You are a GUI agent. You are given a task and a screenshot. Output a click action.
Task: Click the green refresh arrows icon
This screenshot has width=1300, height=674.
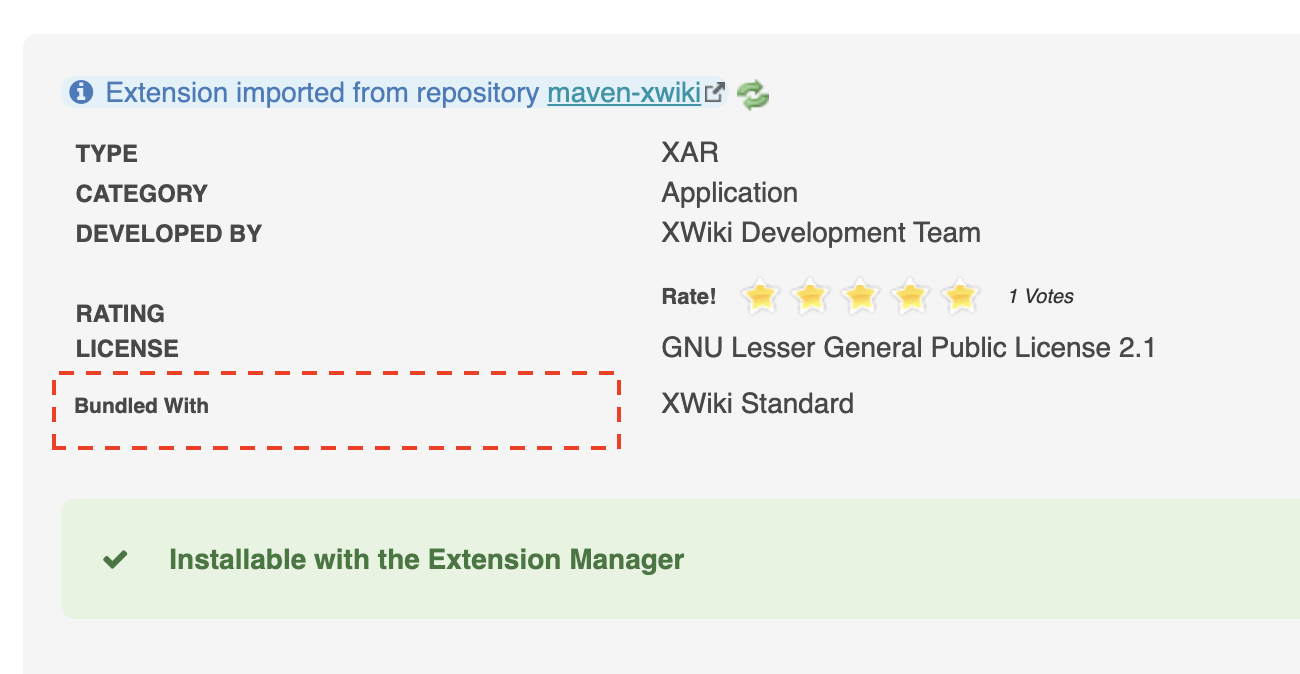pyautogui.click(x=752, y=95)
